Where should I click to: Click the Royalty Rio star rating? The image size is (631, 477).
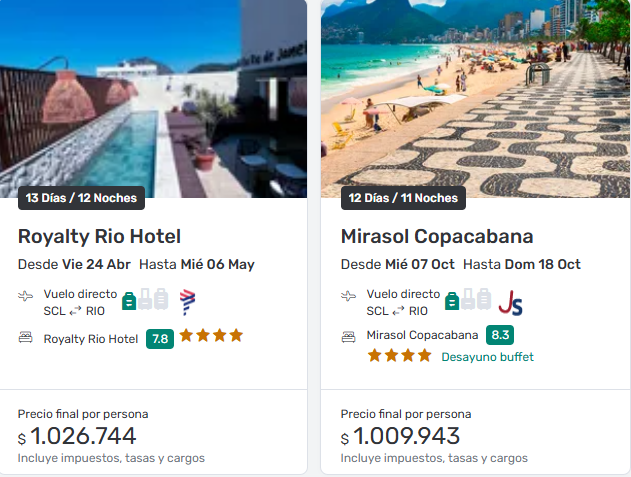click(x=211, y=336)
